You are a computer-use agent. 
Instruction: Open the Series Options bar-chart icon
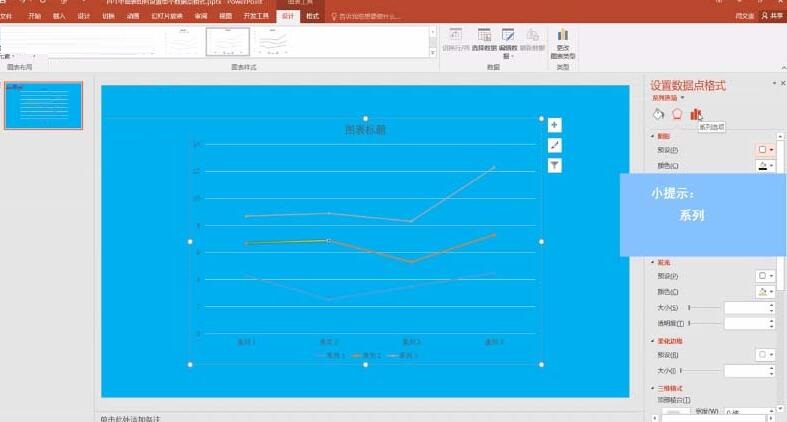pos(696,114)
